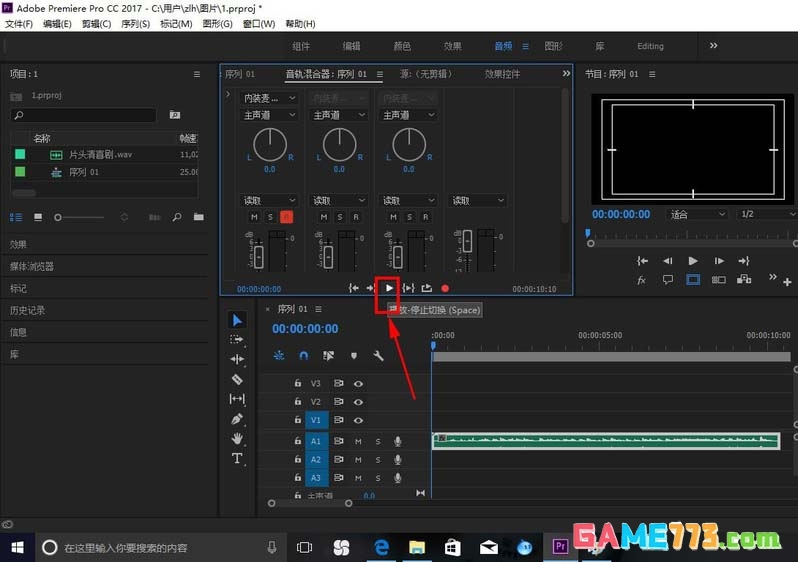
Task: Enable voice-over record on A3
Action: click(x=397, y=478)
